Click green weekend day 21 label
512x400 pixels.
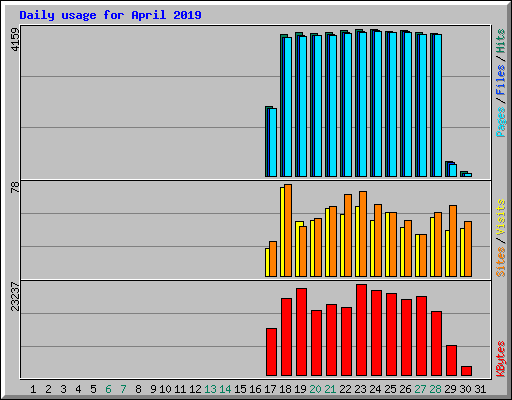[x=330, y=389]
